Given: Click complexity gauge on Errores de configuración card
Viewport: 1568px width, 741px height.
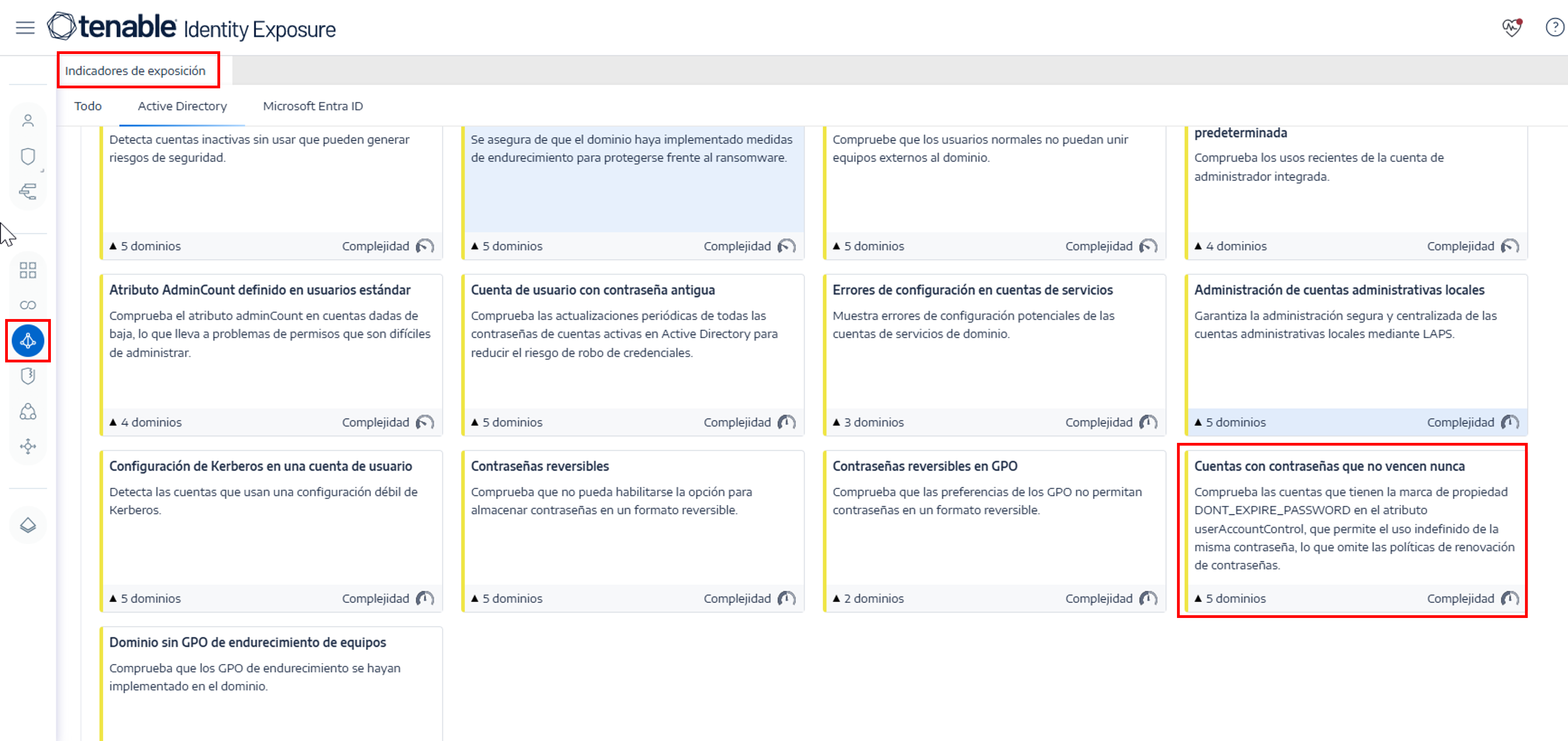Looking at the screenshot, I should coord(1148,422).
